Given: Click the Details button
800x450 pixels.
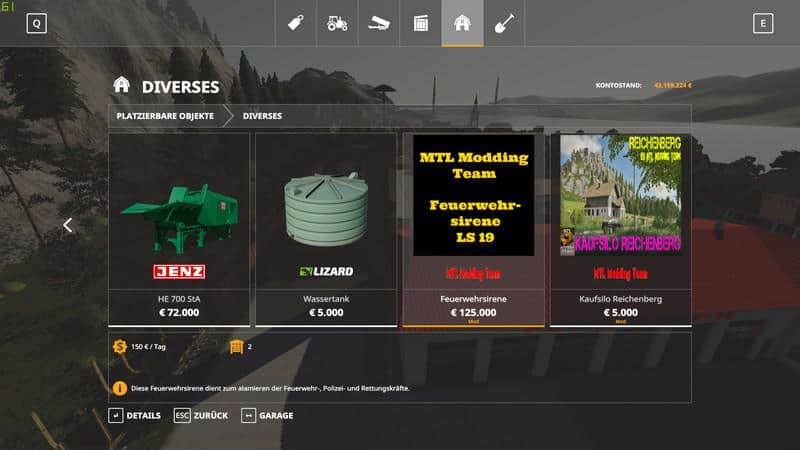Looking at the screenshot, I should click(x=135, y=415).
